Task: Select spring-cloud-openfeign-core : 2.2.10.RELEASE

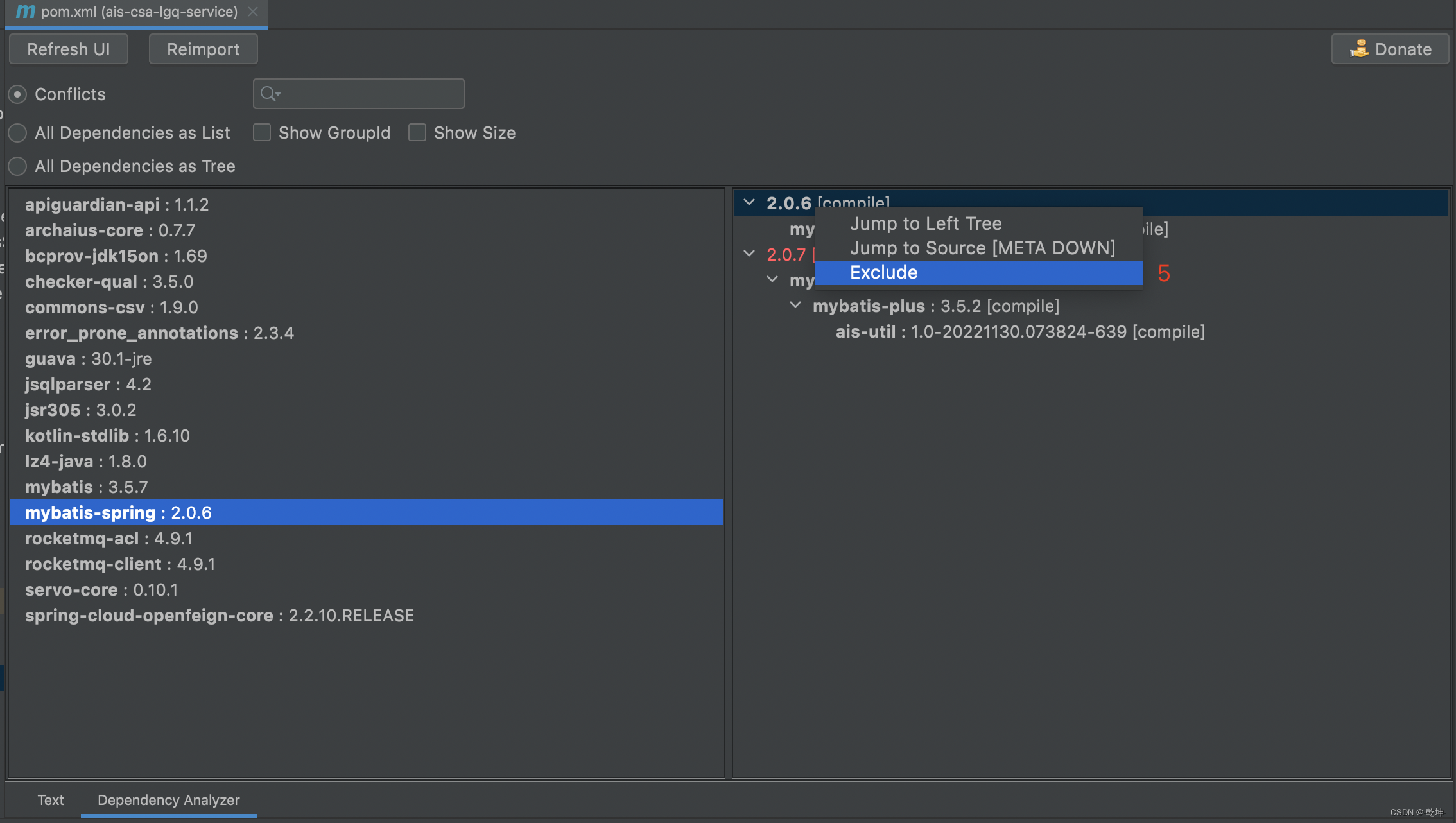Action: pyautogui.click(x=367, y=615)
